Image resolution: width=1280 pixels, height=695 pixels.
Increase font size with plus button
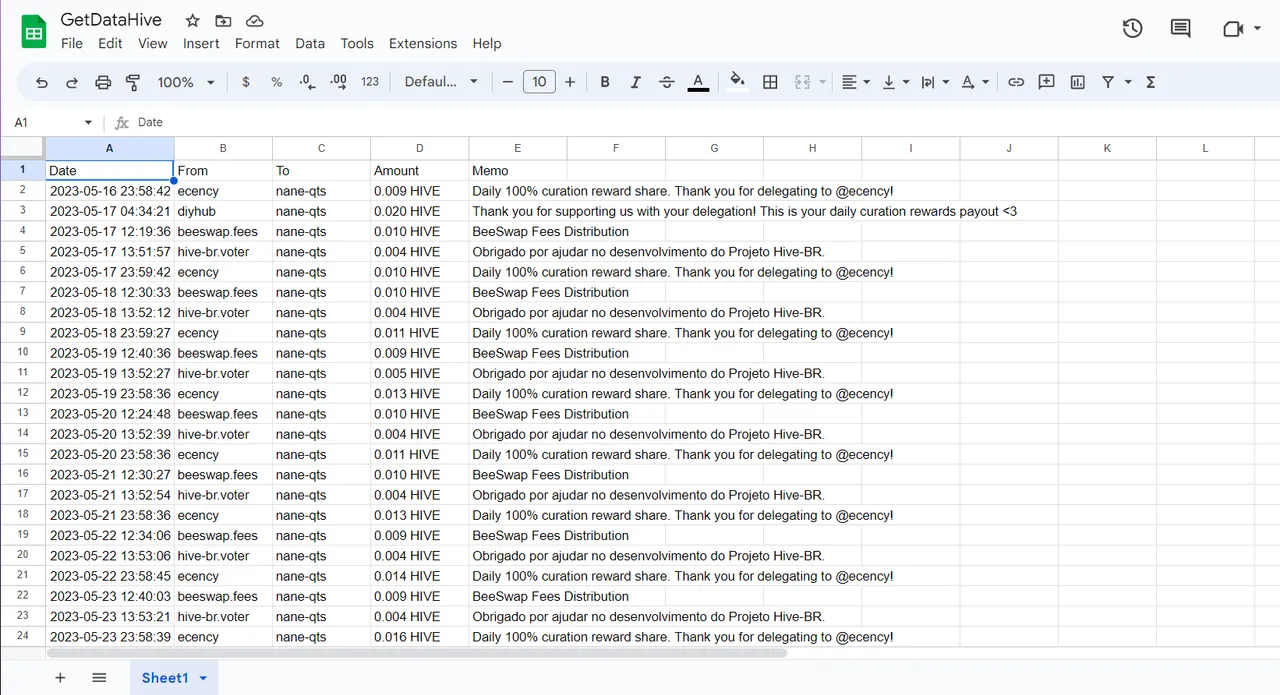(570, 82)
